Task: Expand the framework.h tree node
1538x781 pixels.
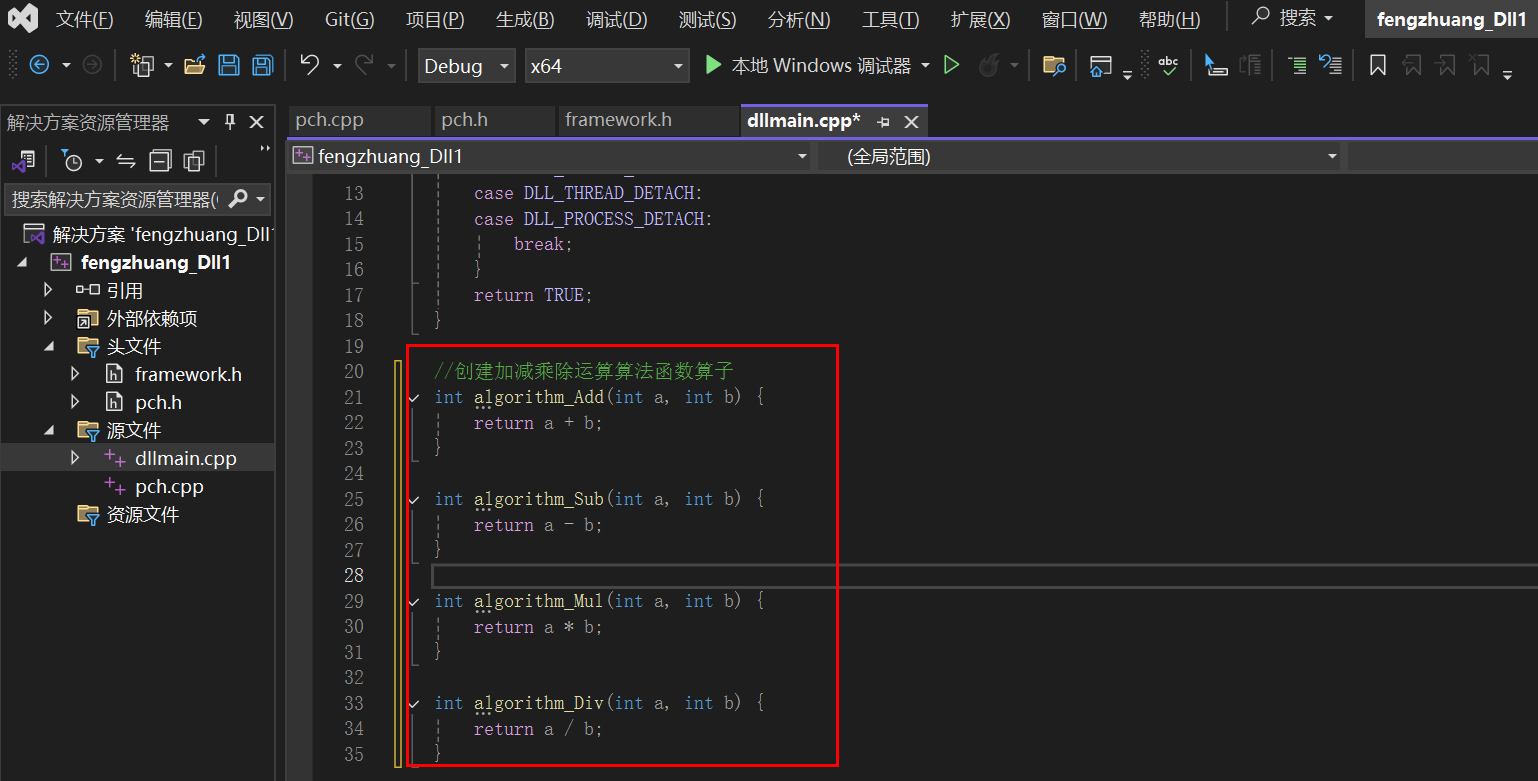Action: (x=75, y=374)
